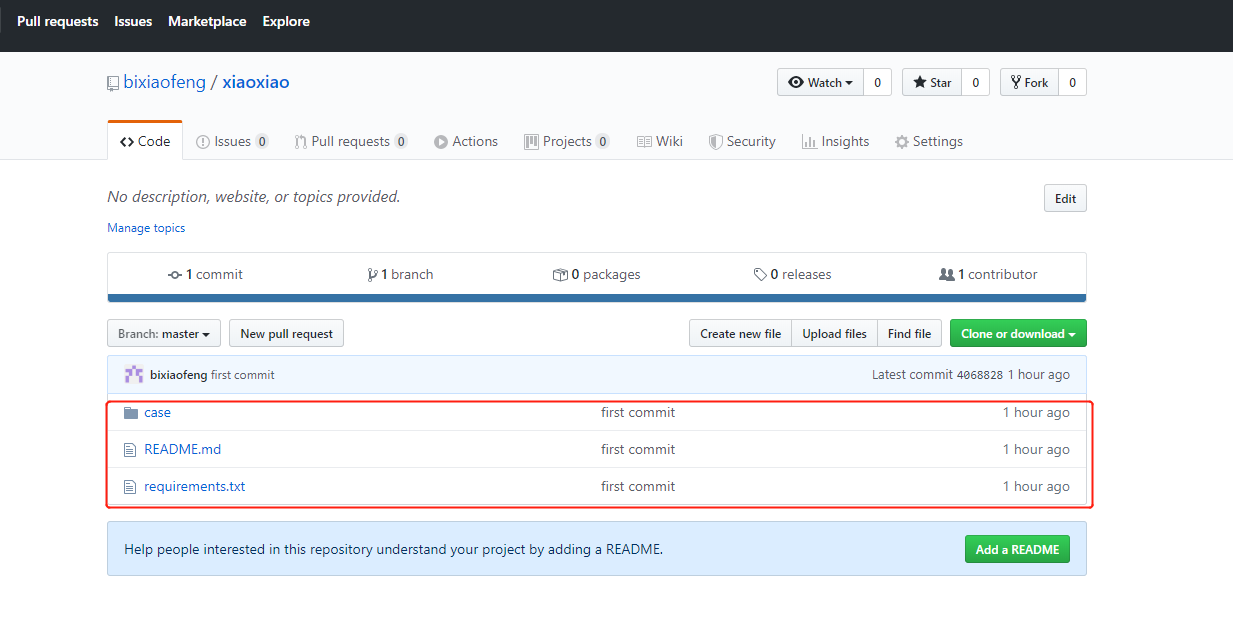The width and height of the screenshot is (1233, 617).
Task: Click the Manage topics link
Action: [x=146, y=228]
